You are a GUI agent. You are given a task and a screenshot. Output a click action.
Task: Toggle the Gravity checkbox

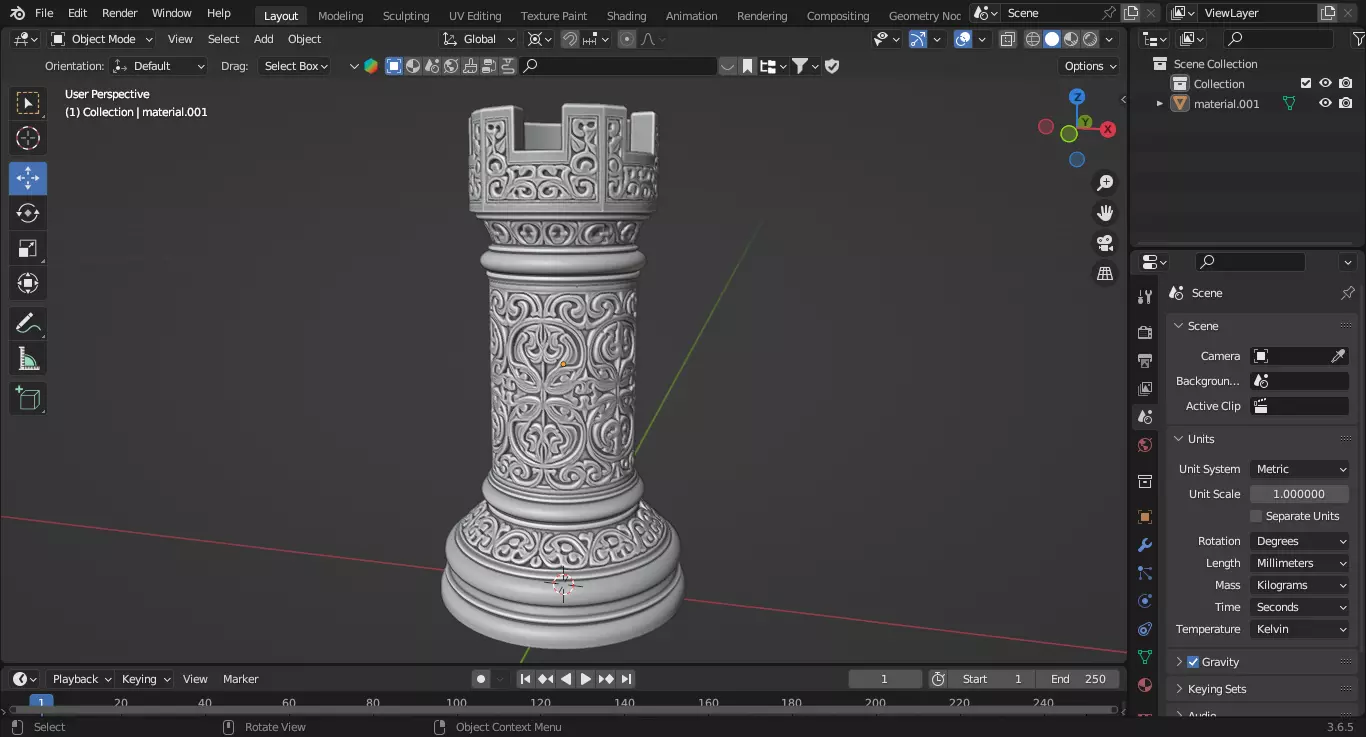tap(1193, 662)
